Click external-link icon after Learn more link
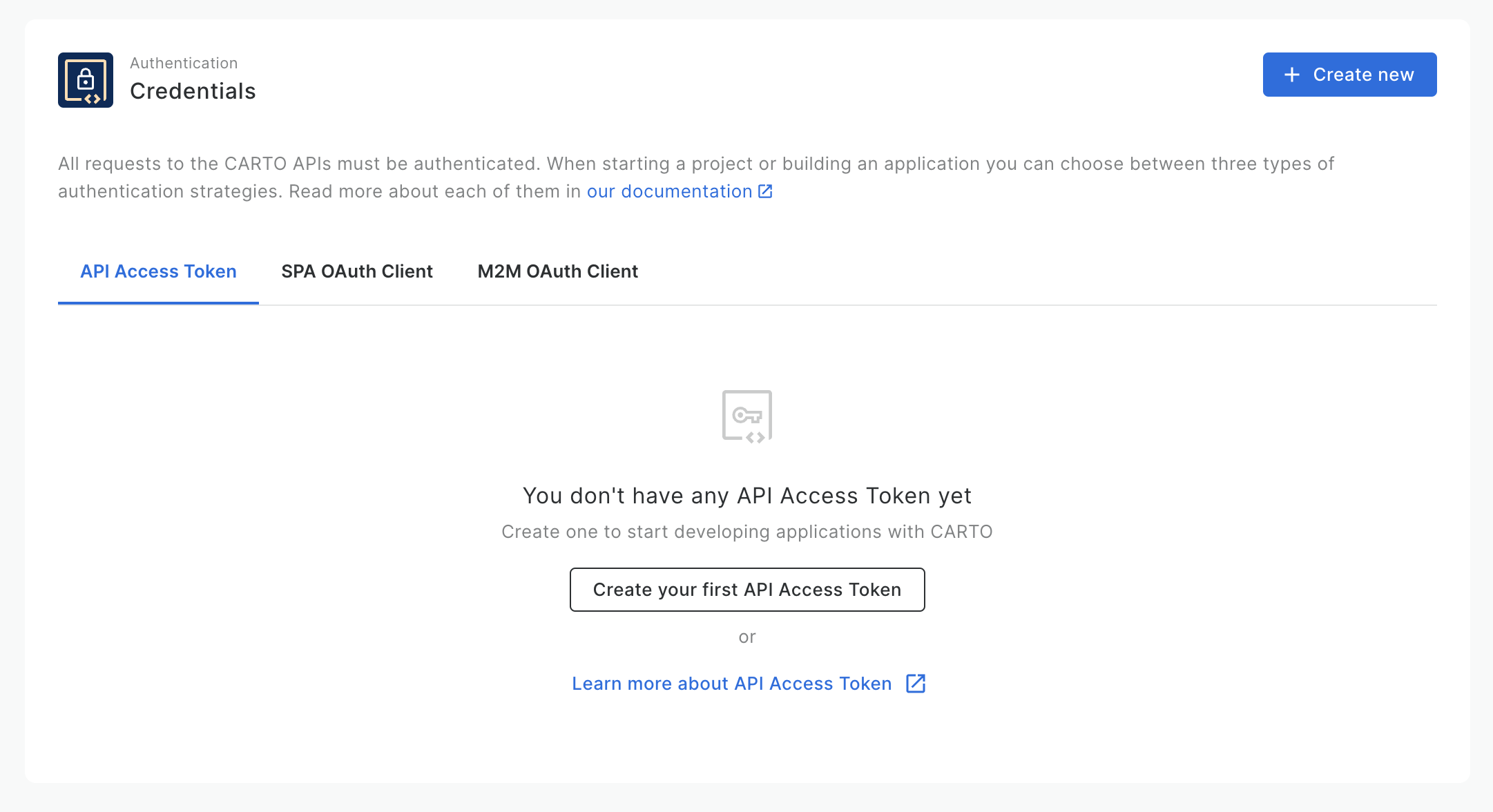The image size is (1493, 812). click(x=916, y=684)
